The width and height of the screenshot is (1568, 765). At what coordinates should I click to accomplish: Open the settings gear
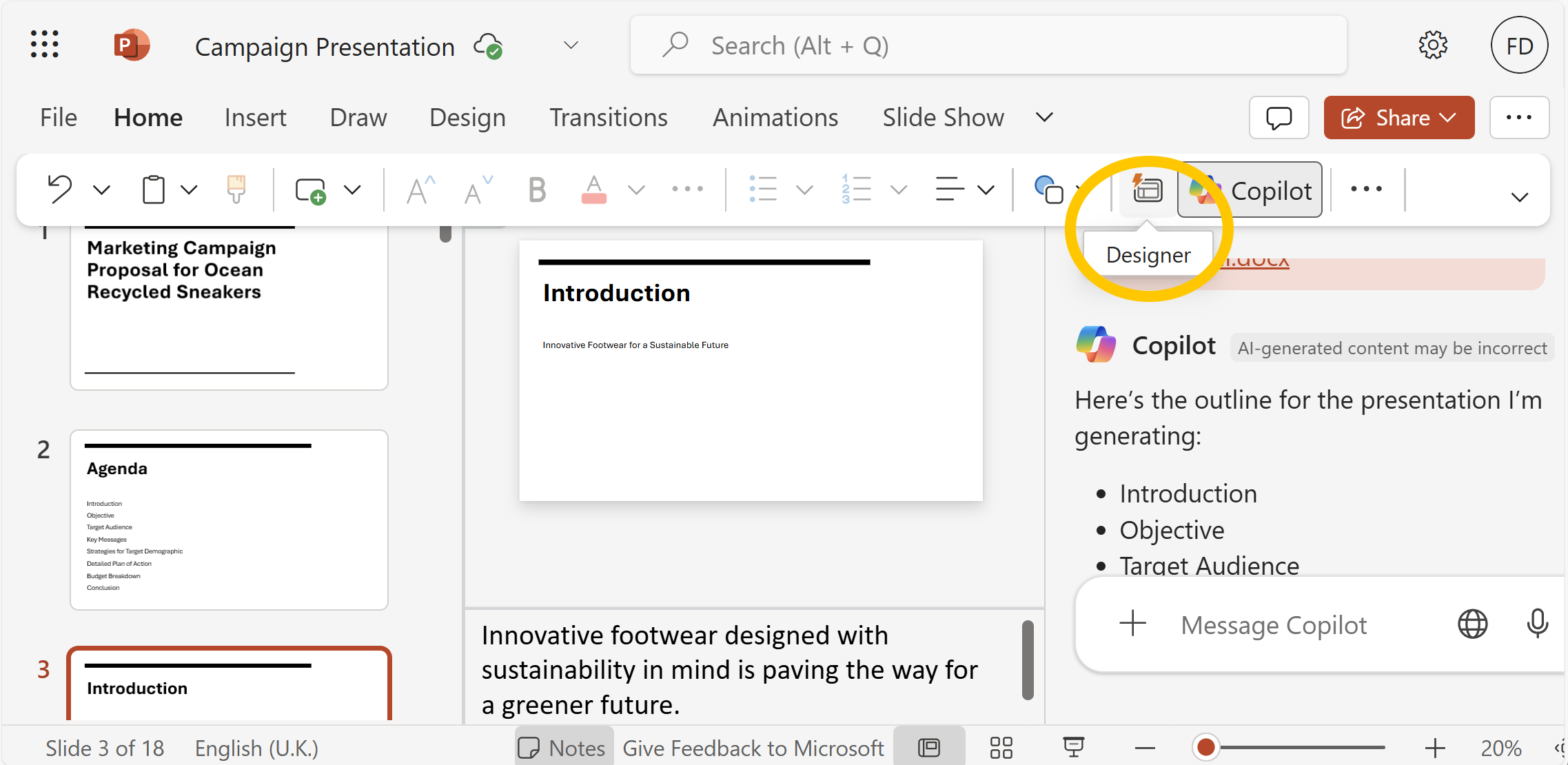pos(1433,45)
